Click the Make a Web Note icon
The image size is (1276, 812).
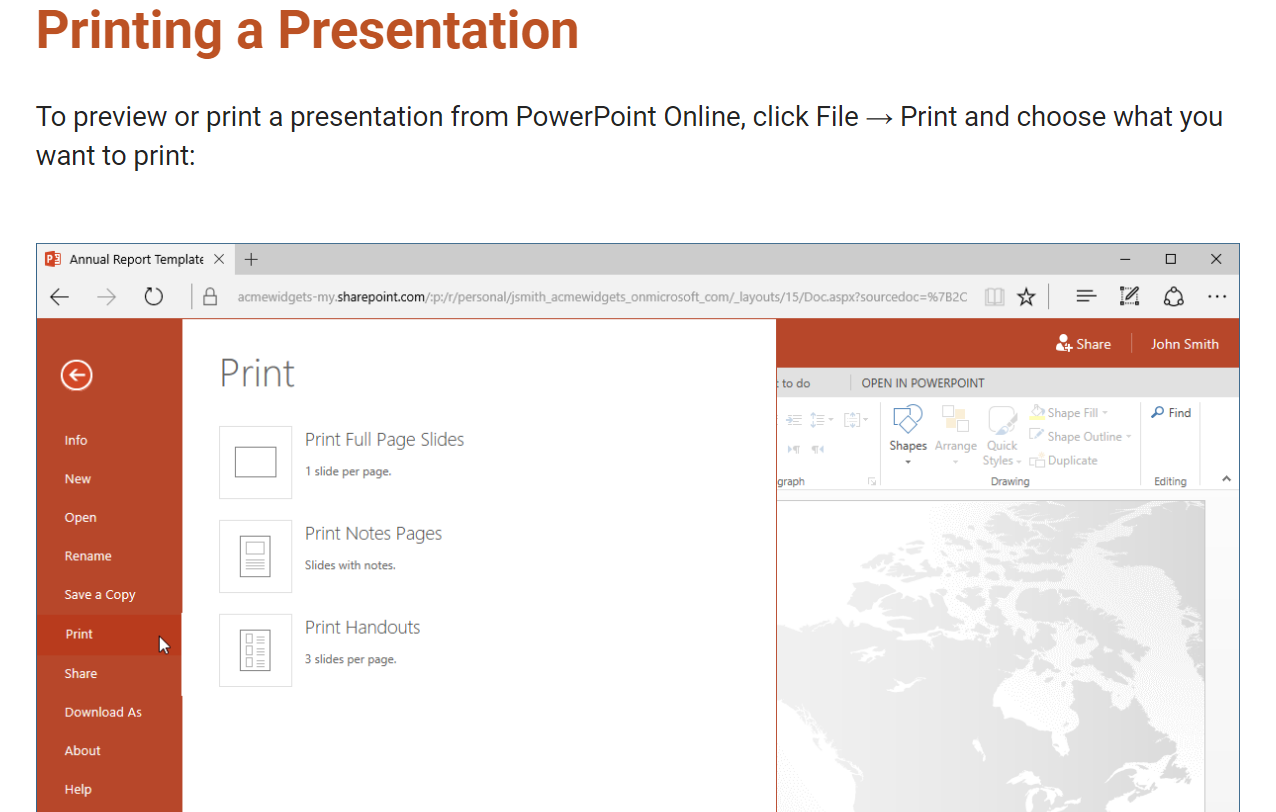(1130, 297)
